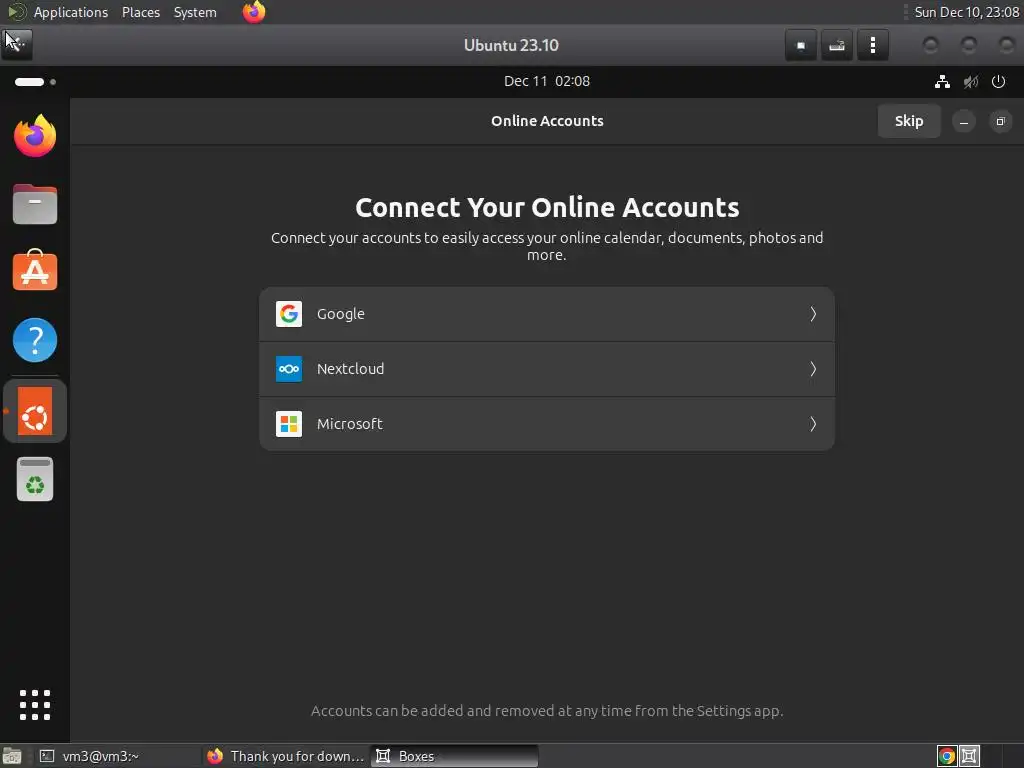
Task: Open Firefox from the Ubuntu dock
Action: 35,136
